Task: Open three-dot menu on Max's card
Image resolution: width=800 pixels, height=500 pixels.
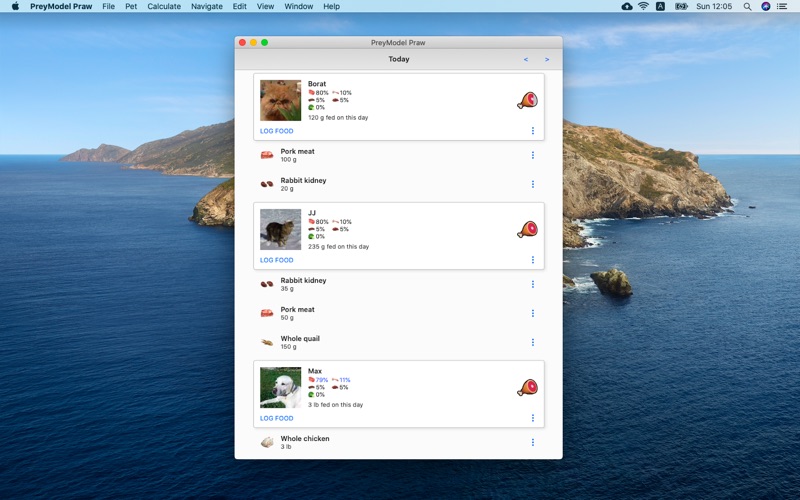Action: pos(533,418)
